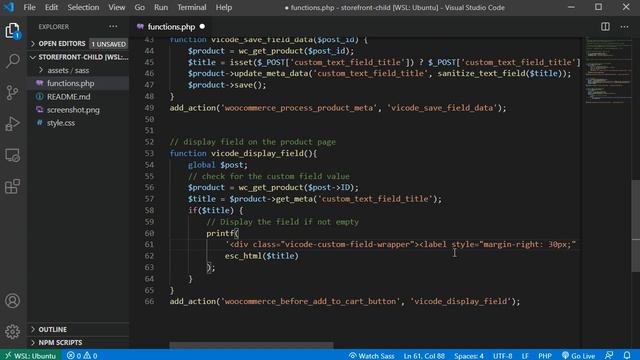Open the File menu

[29, 7]
